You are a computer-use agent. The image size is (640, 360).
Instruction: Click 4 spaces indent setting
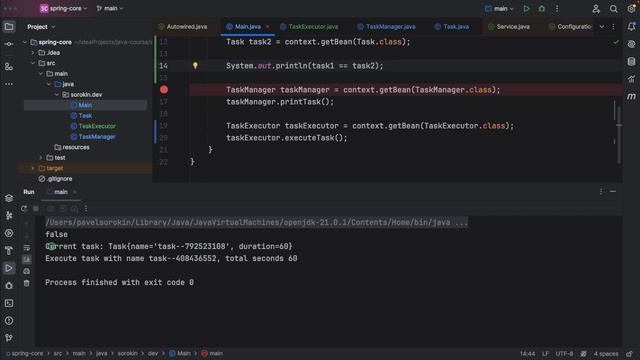pos(606,353)
